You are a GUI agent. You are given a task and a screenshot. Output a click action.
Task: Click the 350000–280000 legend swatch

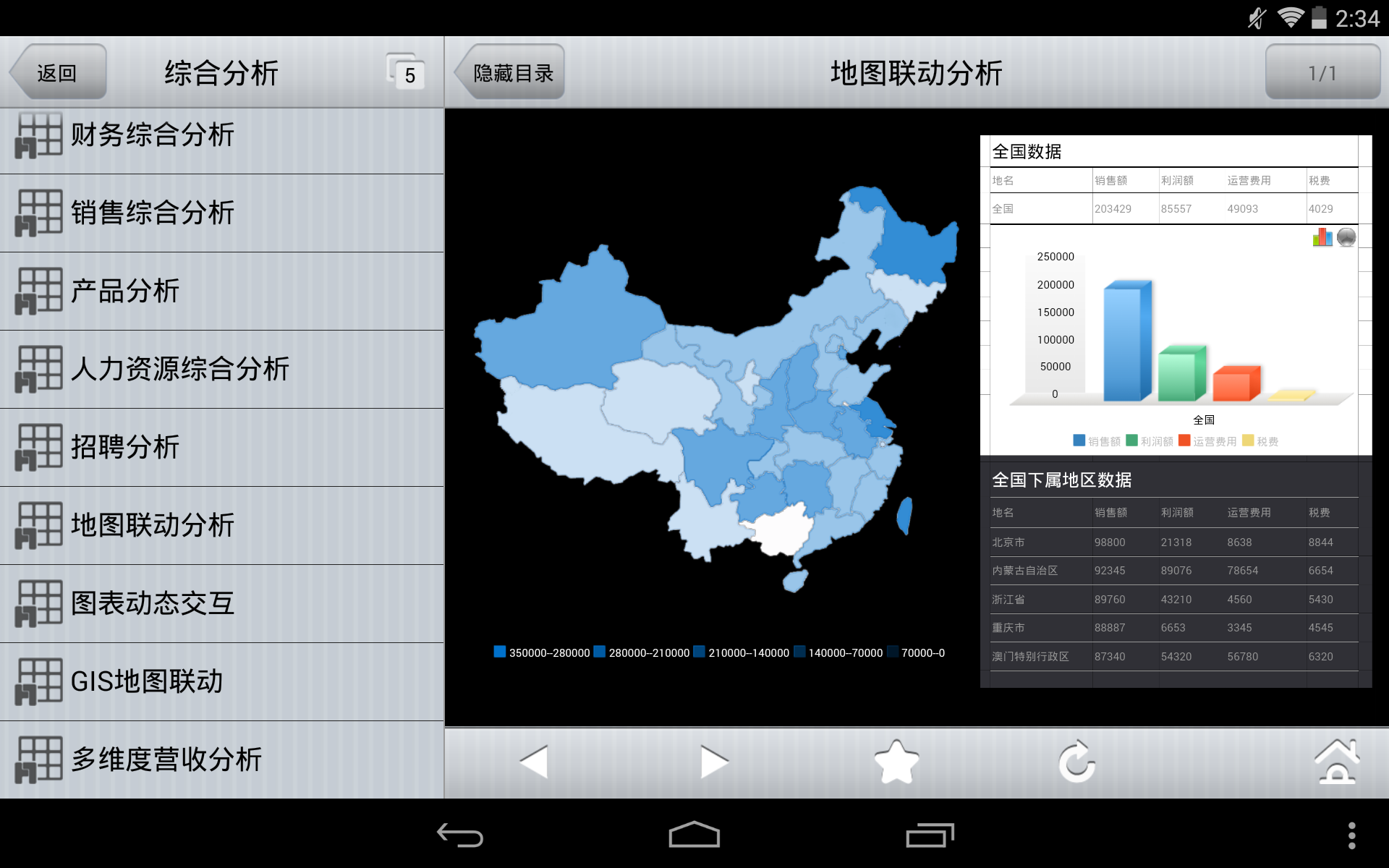(x=499, y=652)
